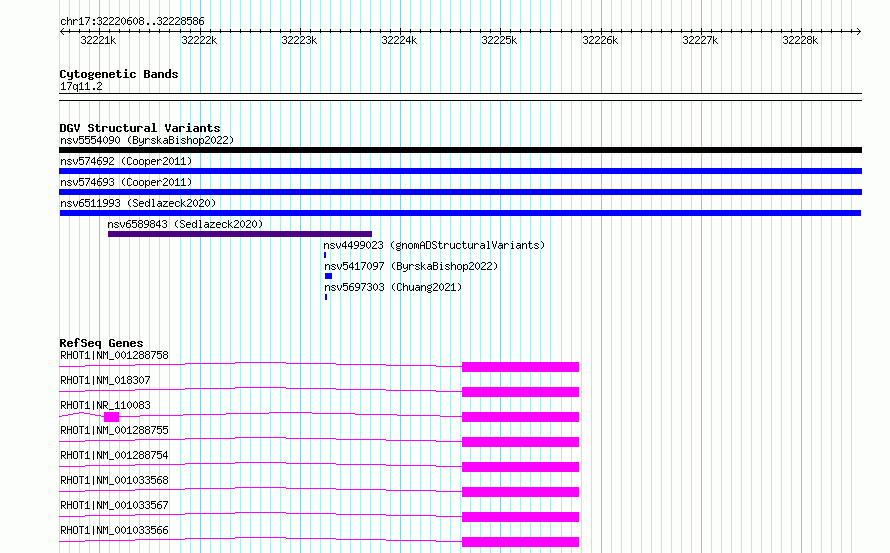
Task: Click the RHOT1|NM_018307 transcript label
Action: [105, 380]
